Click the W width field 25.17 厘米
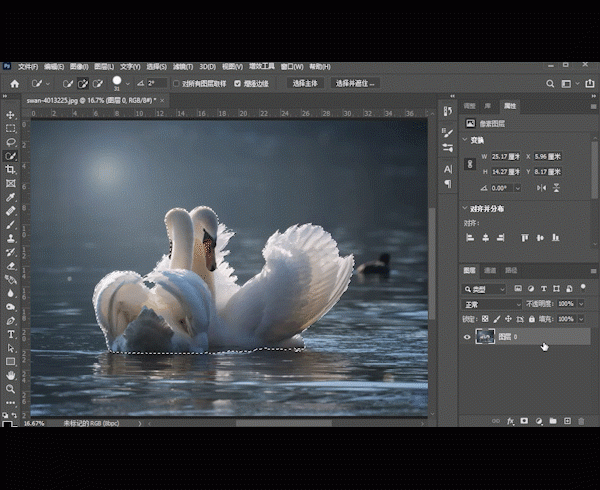 click(505, 156)
